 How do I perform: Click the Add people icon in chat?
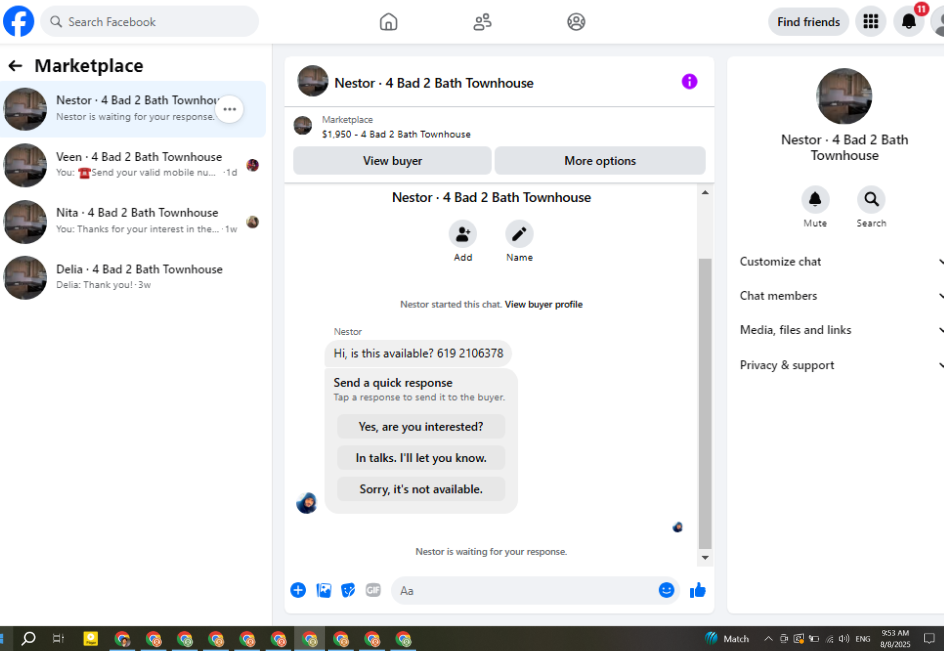pos(462,234)
